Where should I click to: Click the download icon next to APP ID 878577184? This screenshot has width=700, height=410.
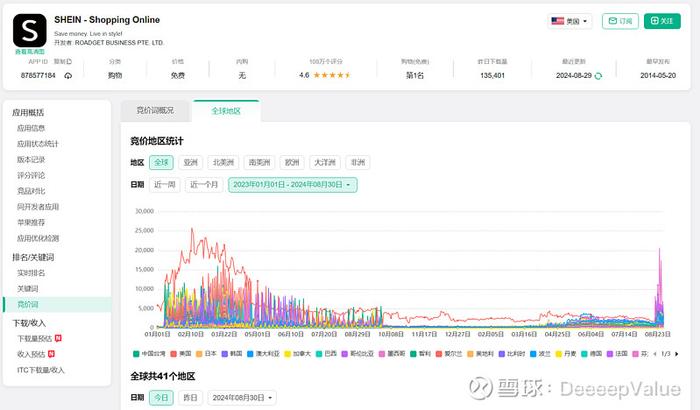(68, 76)
